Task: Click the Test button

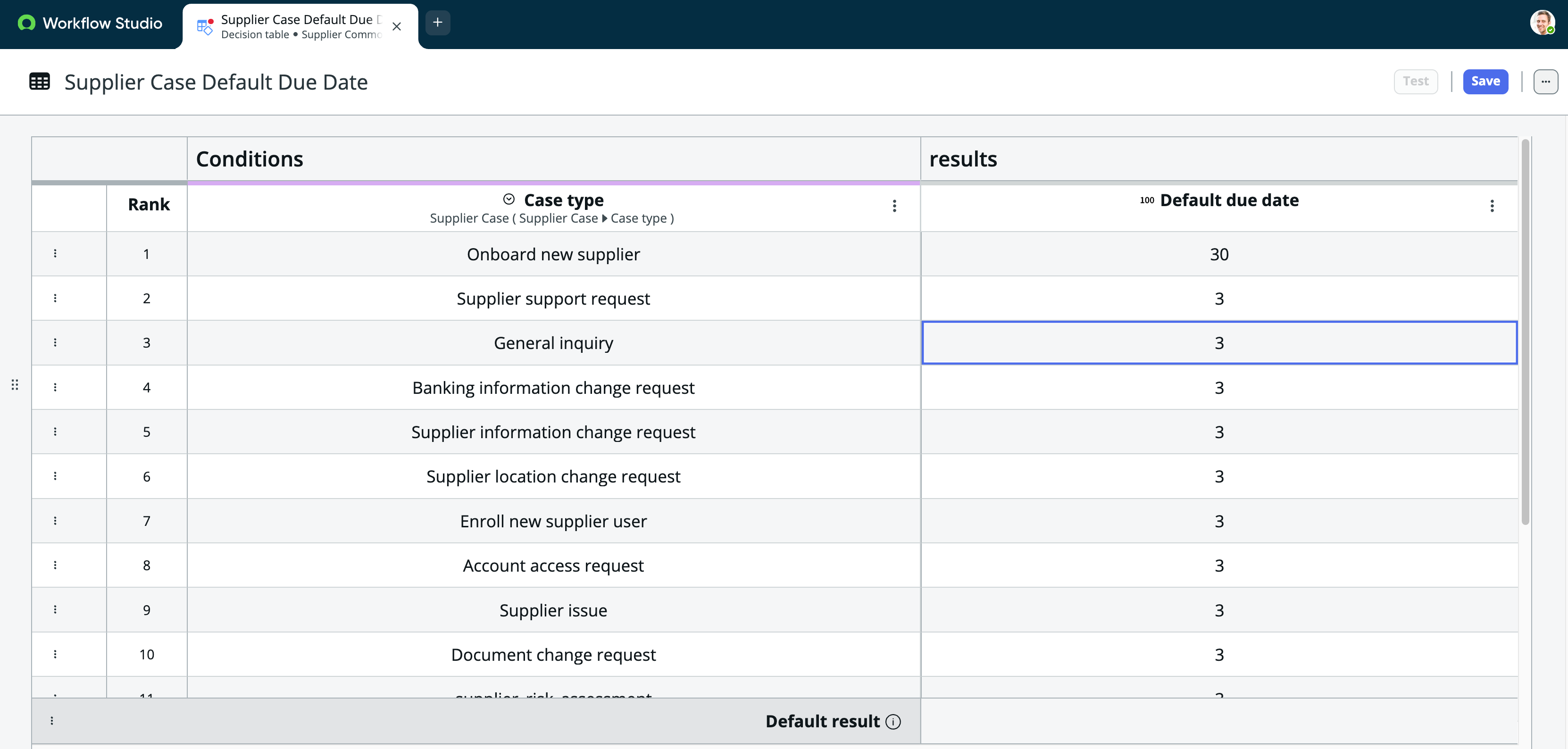Action: coord(1415,82)
